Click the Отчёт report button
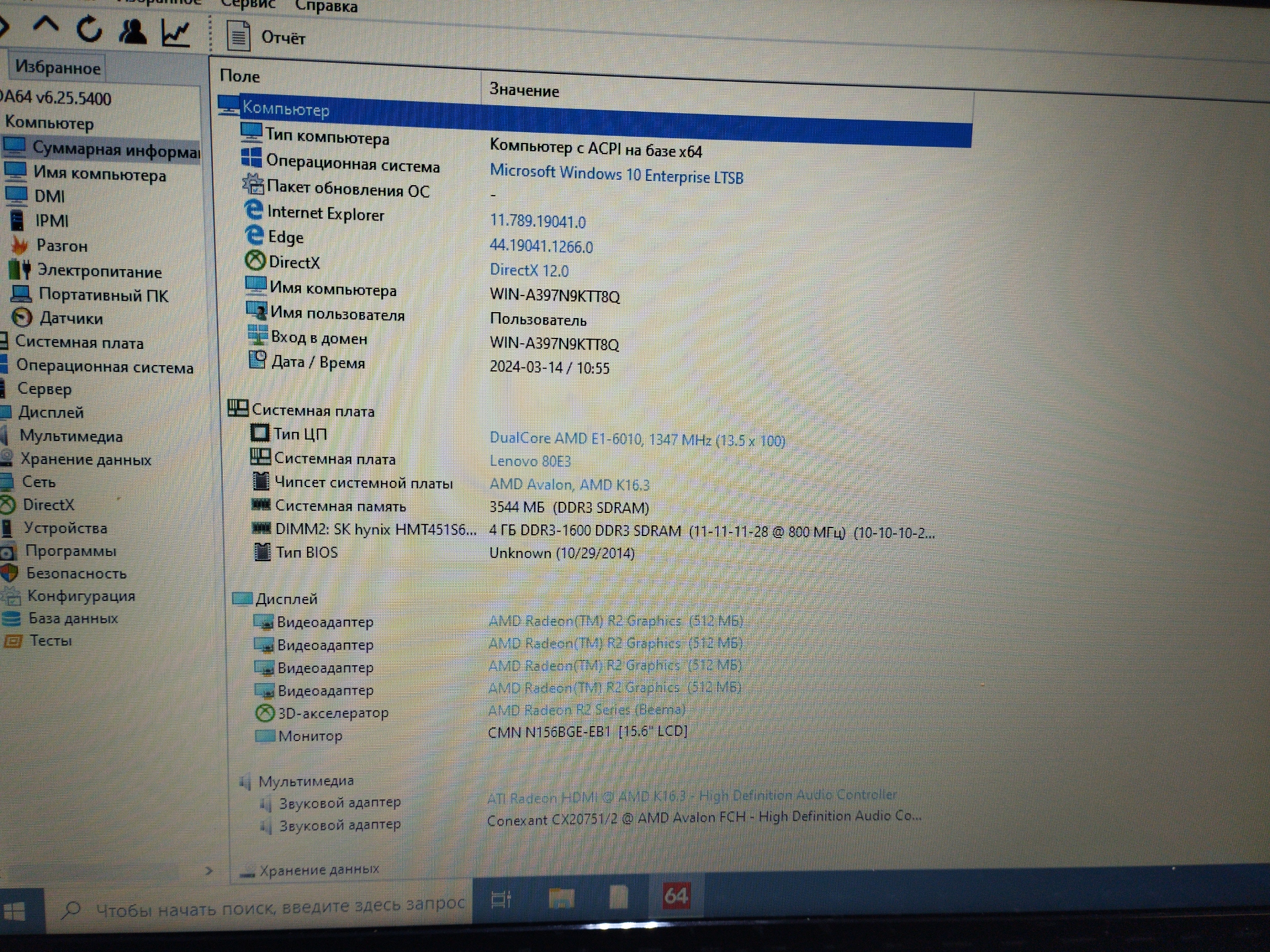This screenshot has height=952, width=1270. click(266, 36)
